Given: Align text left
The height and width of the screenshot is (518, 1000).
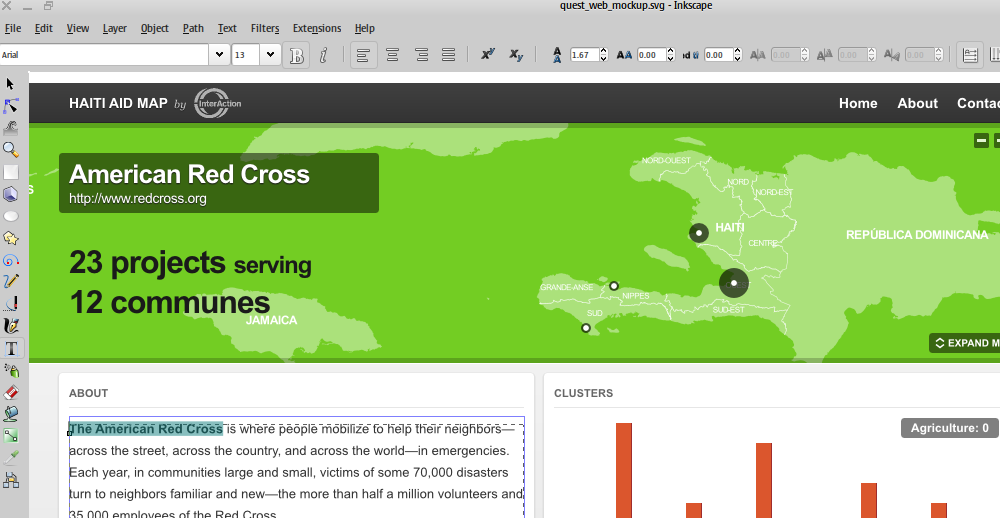Looking at the screenshot, I should point(363,56).
